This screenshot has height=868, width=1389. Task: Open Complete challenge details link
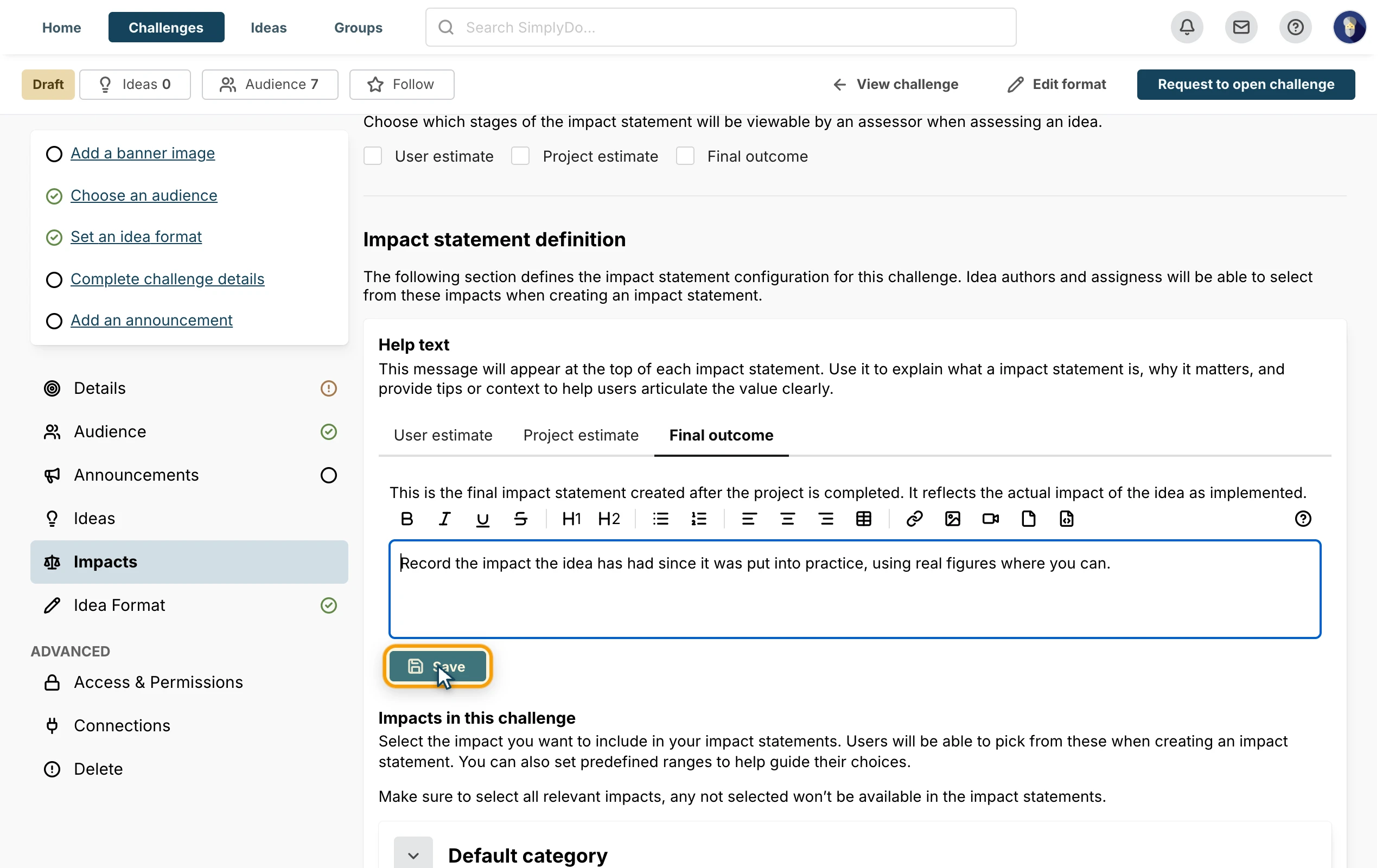pyautogui.click(x=168, y=279)
